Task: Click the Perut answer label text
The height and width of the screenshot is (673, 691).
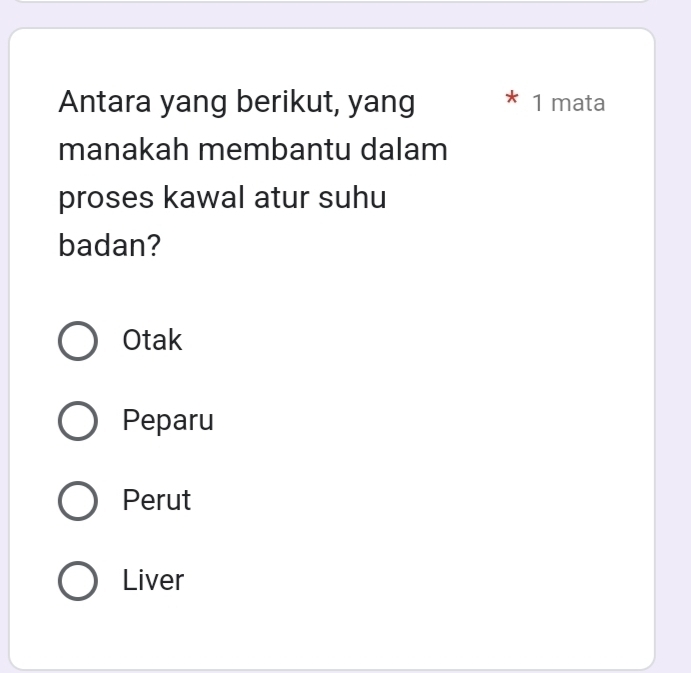Action: 156,501
